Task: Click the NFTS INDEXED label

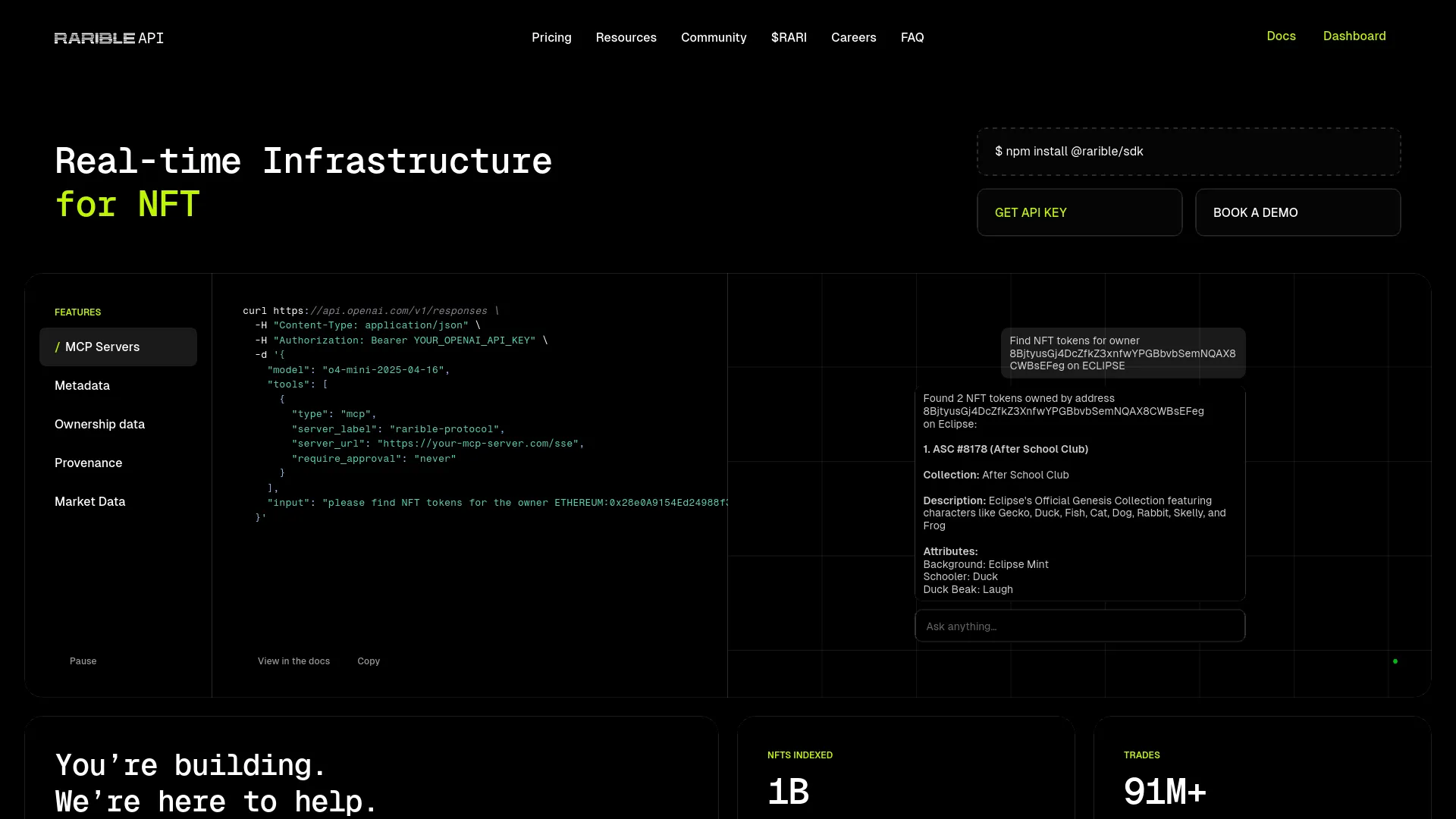Action: click(x=800, y=755)
